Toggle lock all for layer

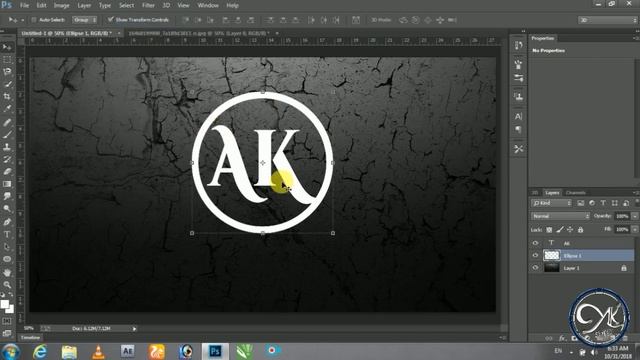point(580,230)
